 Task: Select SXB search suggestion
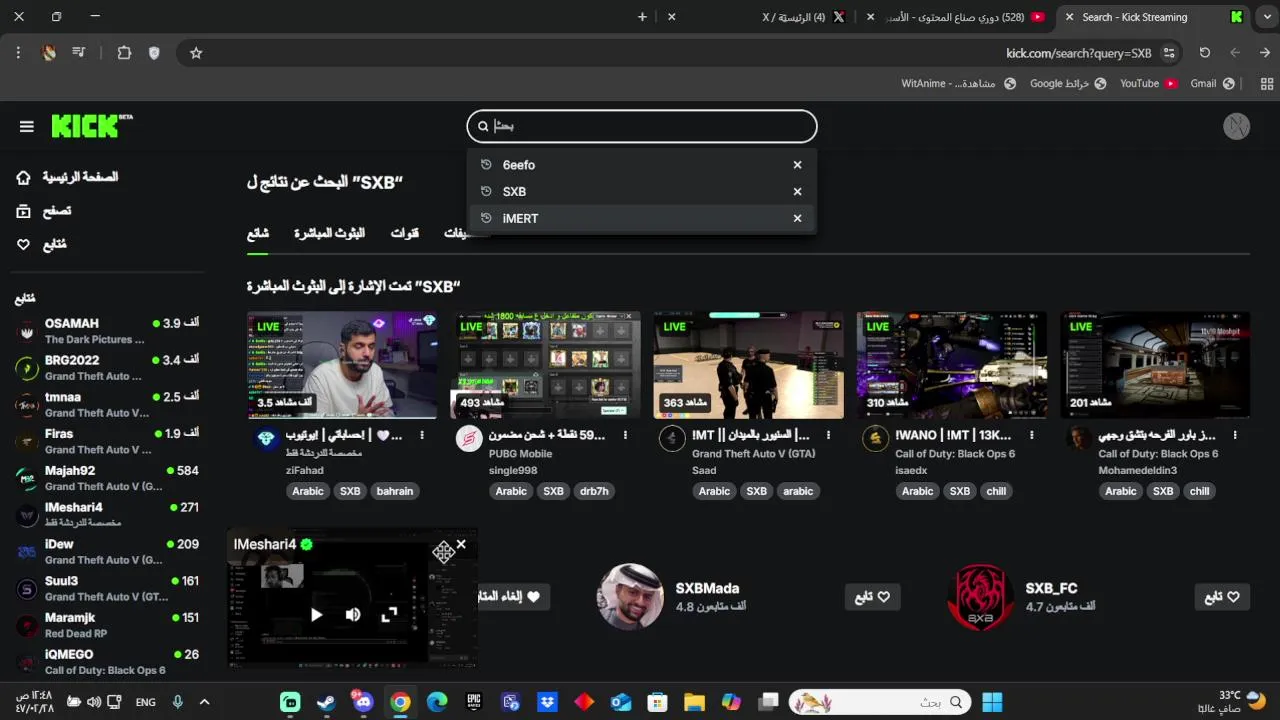point(642,191)
